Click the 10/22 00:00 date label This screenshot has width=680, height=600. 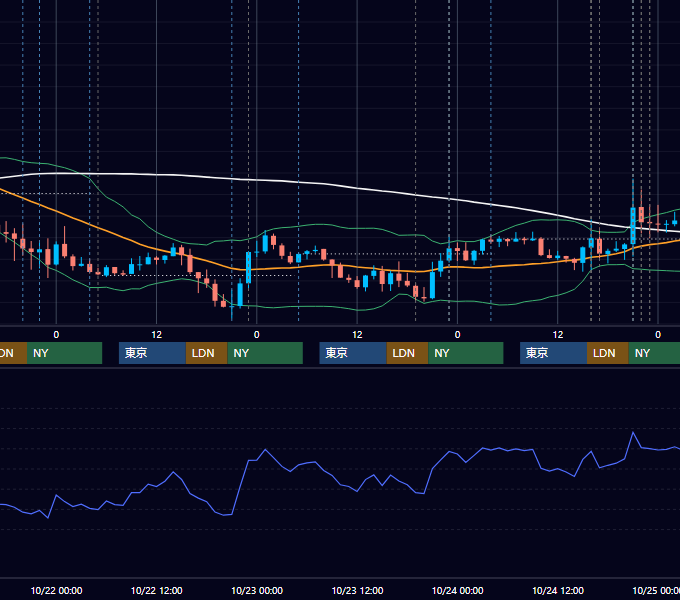[x=56, y=590]
